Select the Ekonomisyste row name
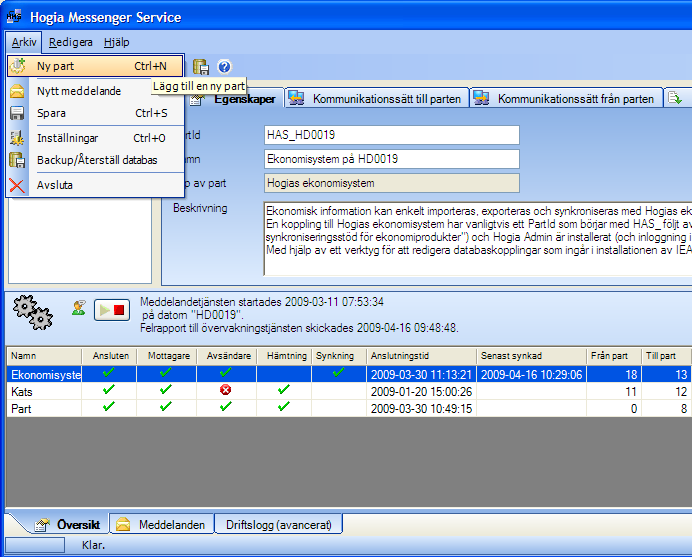 coord(44,375)
